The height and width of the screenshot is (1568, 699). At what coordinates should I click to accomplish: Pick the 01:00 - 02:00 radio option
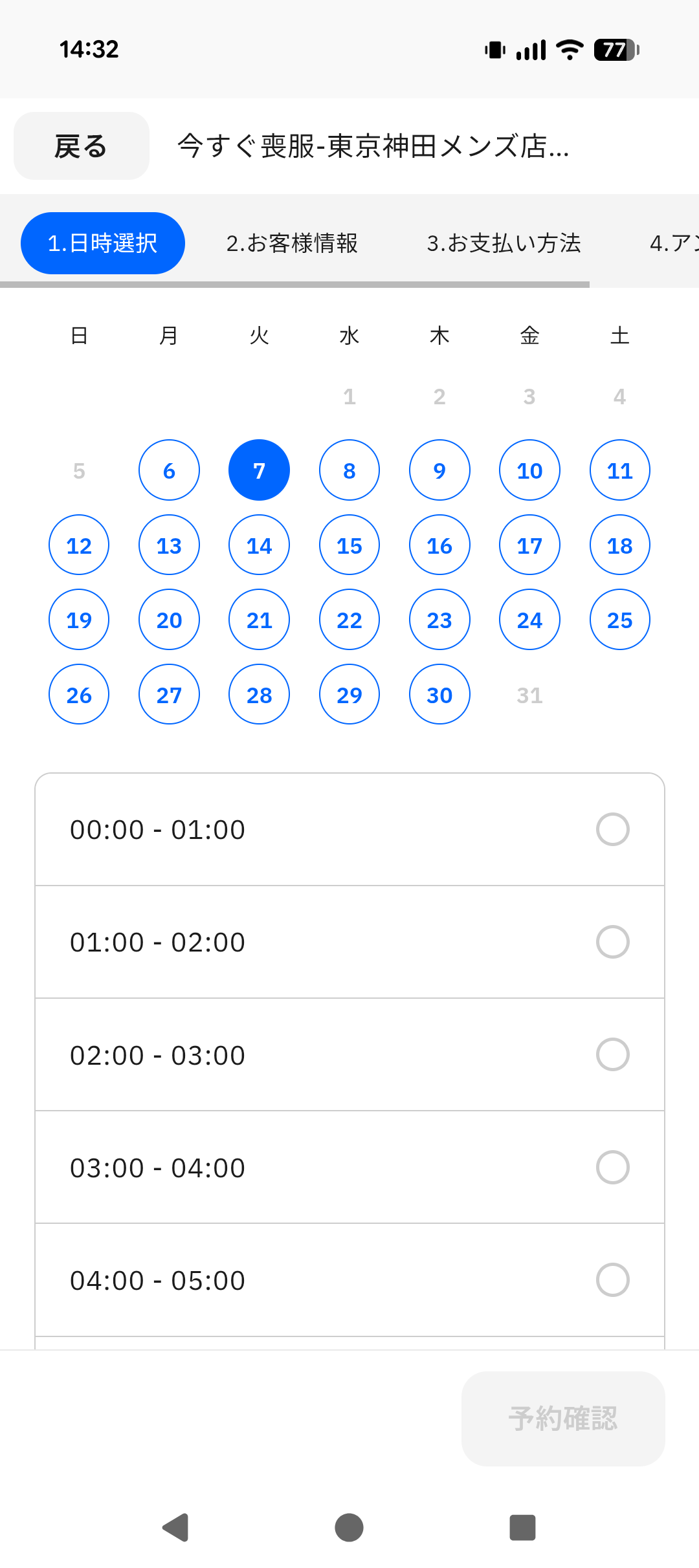(x=612, y=942)
